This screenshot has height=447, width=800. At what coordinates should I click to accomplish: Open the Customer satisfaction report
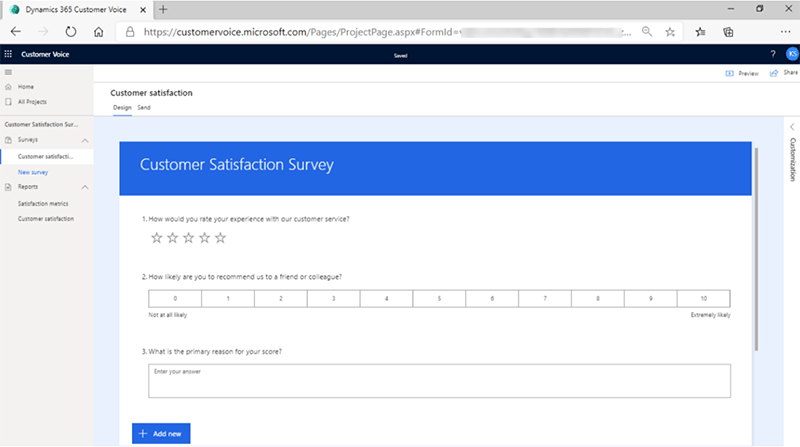(46, 218)
